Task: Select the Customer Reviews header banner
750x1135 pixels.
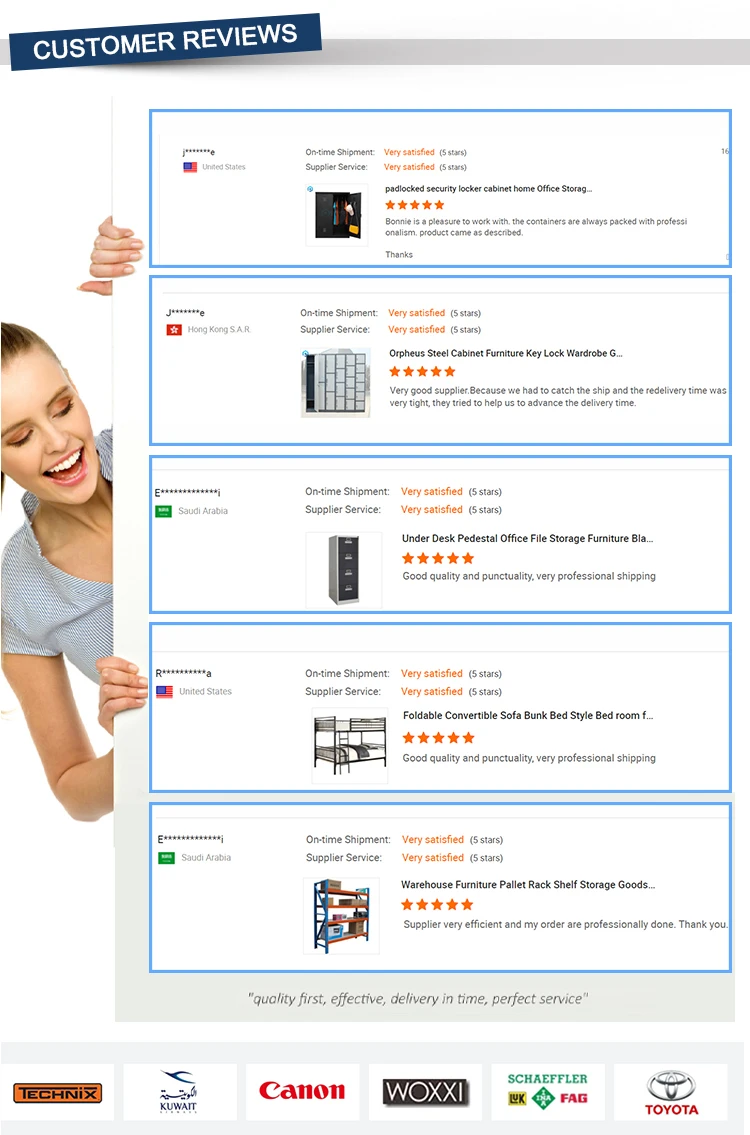Action: [x=165, y=41]
